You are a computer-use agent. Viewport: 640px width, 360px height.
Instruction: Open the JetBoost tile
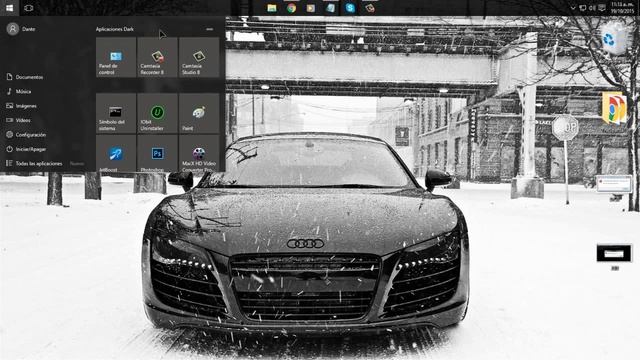pos(116,153)
